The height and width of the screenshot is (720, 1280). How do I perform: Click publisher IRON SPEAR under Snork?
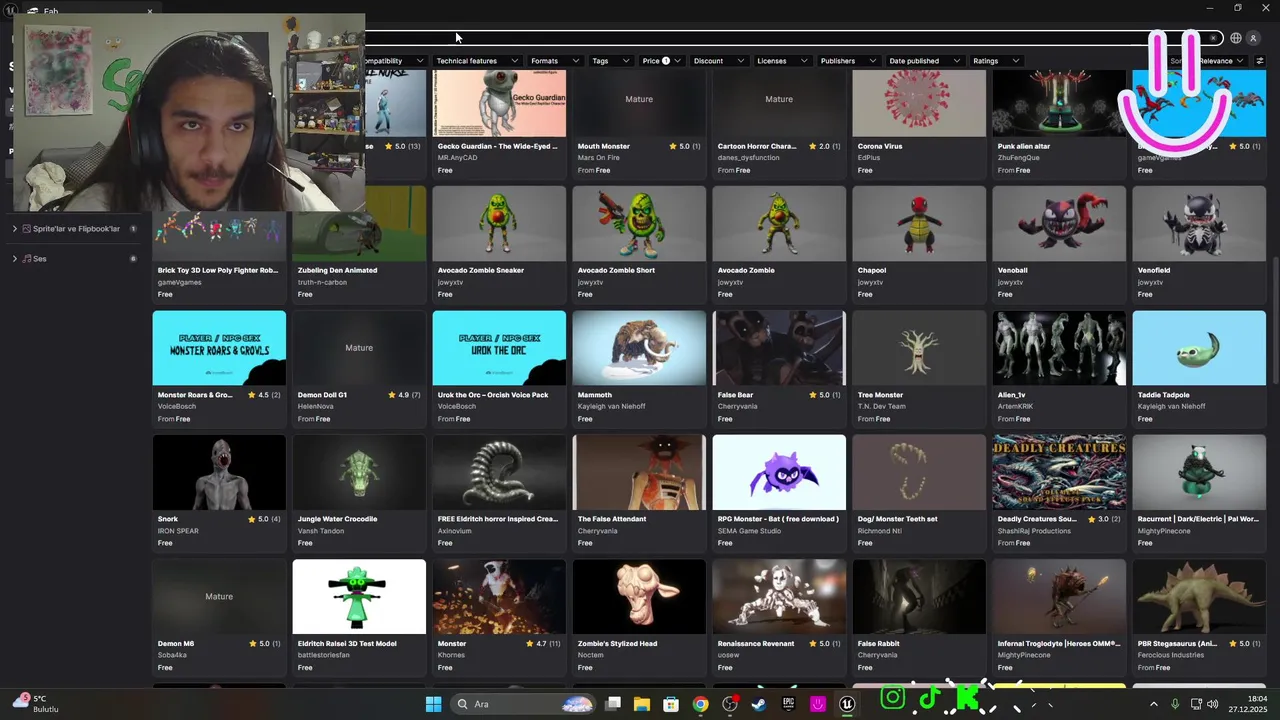coord(178,531)
